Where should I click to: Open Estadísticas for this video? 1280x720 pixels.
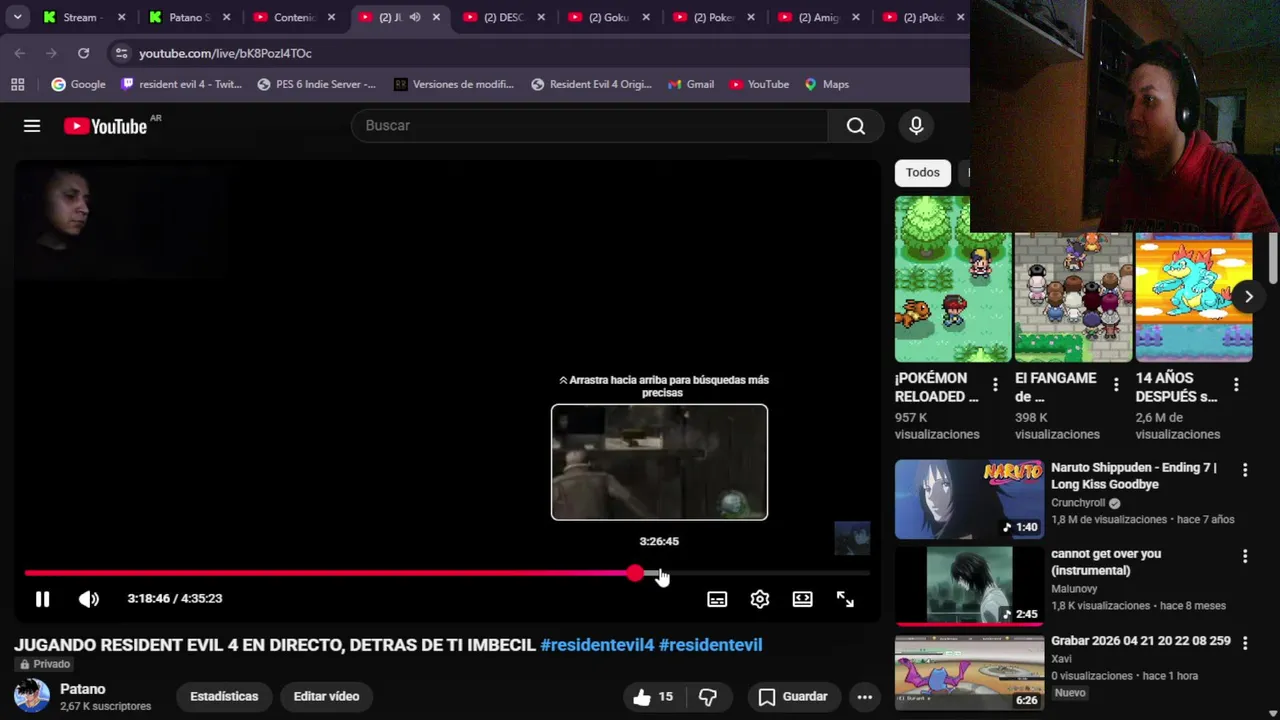pos(224,696)
